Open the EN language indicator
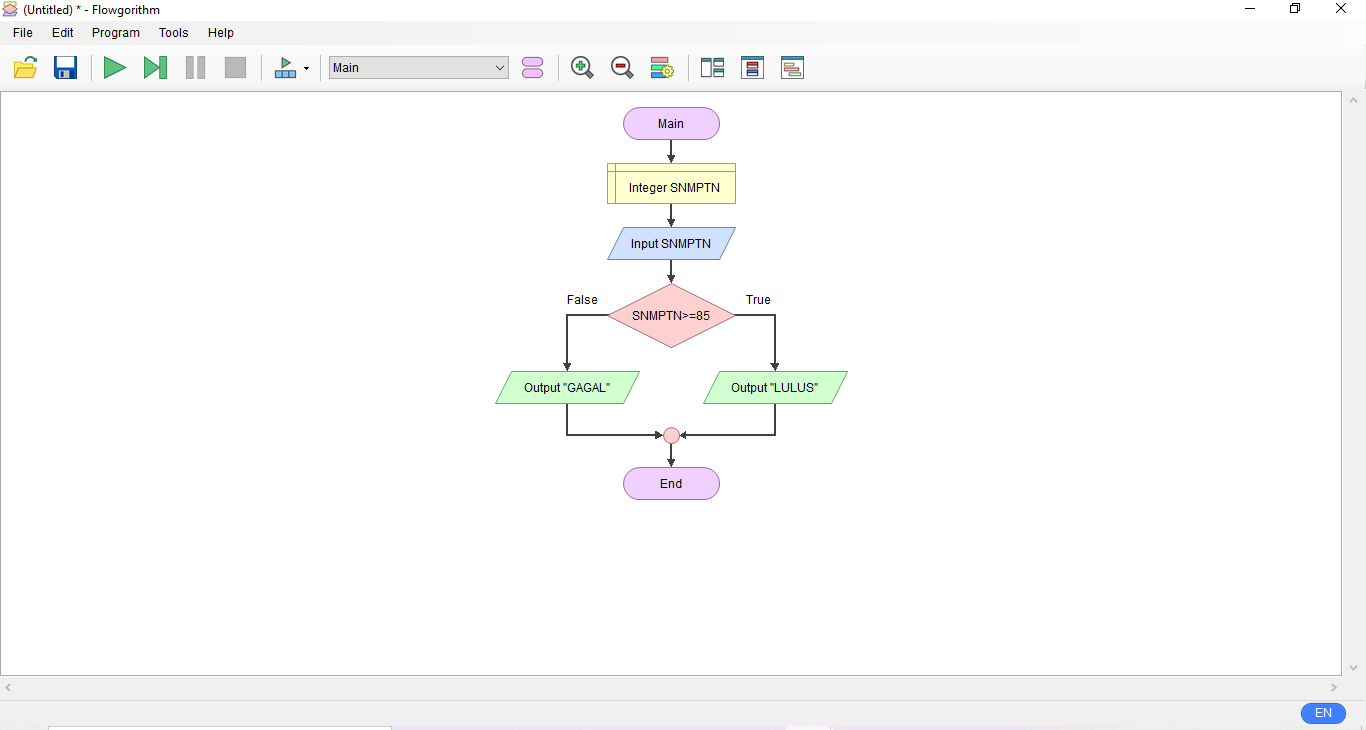 pos(1323,713)
